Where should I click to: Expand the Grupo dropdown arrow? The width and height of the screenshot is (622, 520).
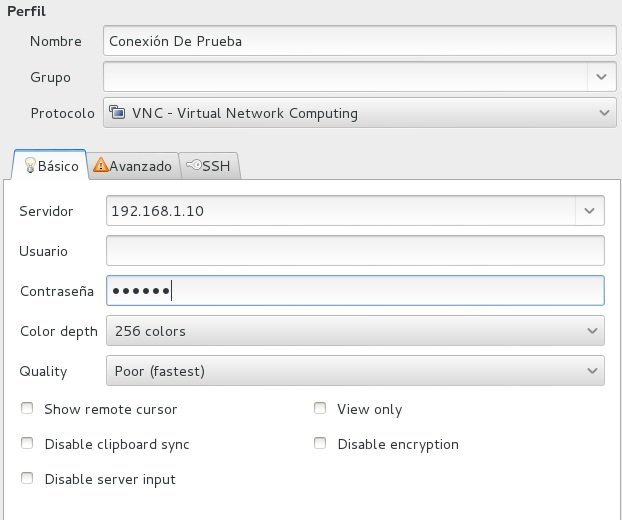[600, 76]
